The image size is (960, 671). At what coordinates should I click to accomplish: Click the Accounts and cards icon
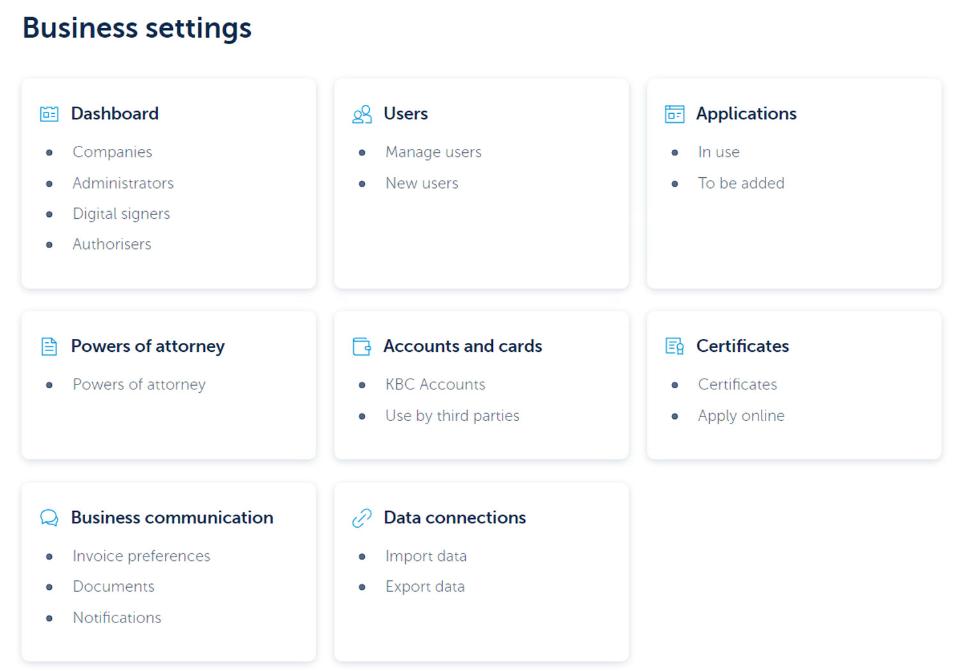coord(361,345)
